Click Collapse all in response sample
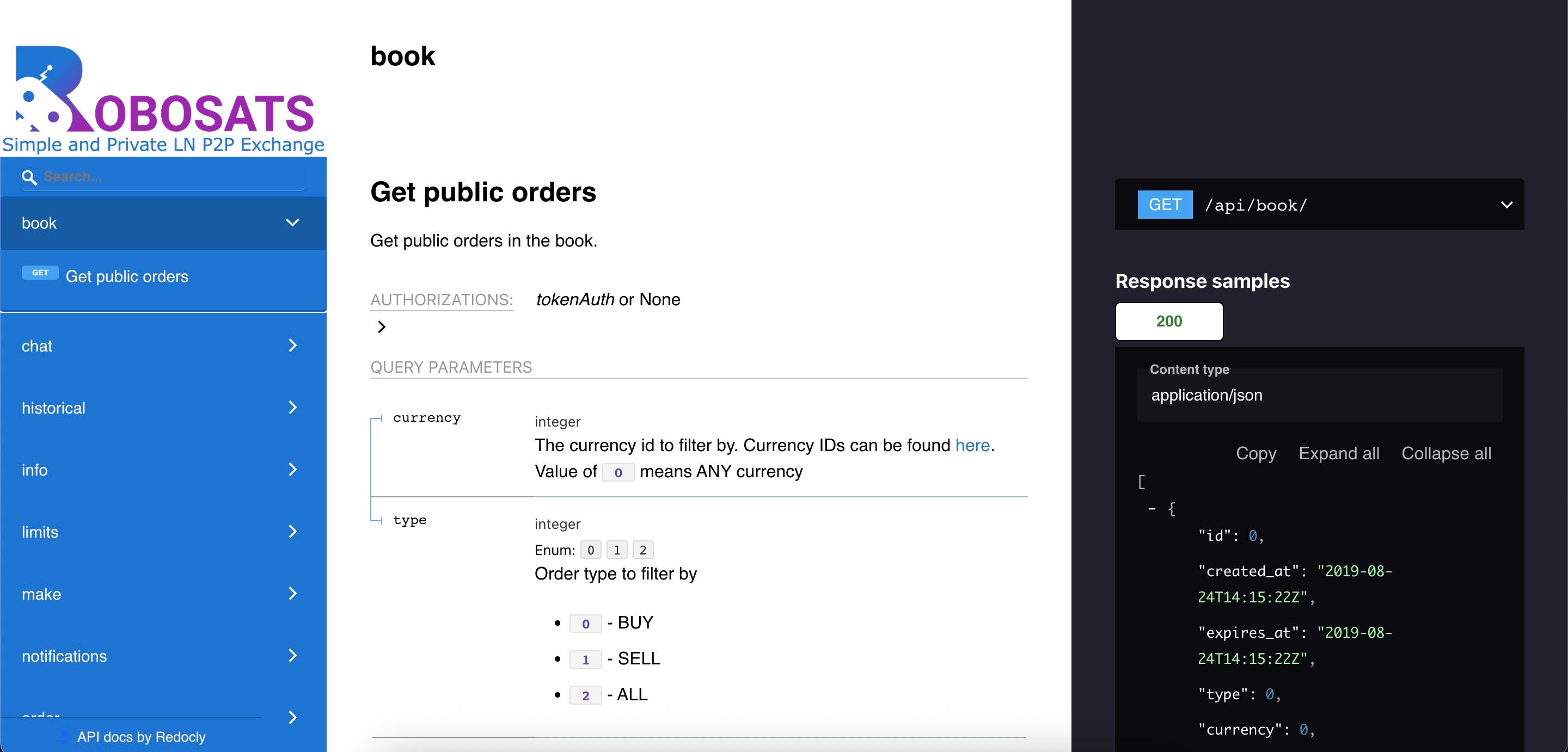Image resolution: width=1568 pixels, height=752 pixels. pyautogui.click(x=1446, y=453)
